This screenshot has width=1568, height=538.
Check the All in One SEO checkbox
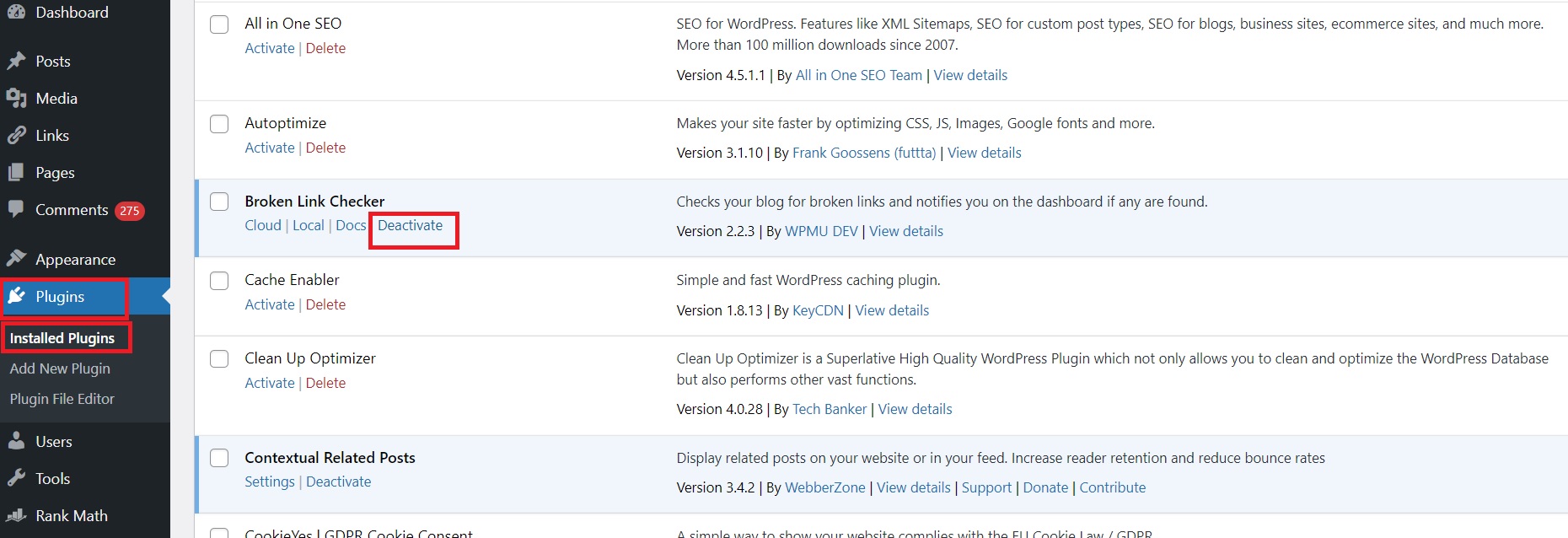point(219,24)
